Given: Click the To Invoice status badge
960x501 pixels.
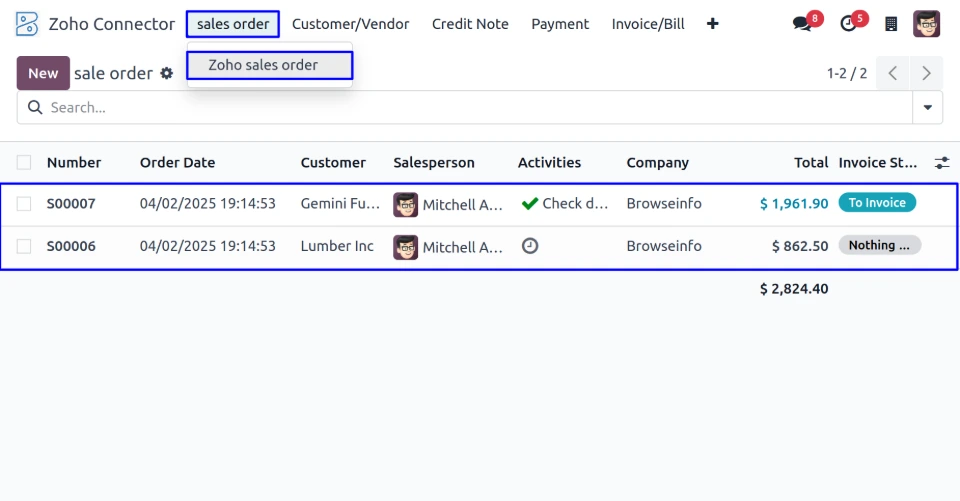Looking at the screenshot, I should click(877, 203).
